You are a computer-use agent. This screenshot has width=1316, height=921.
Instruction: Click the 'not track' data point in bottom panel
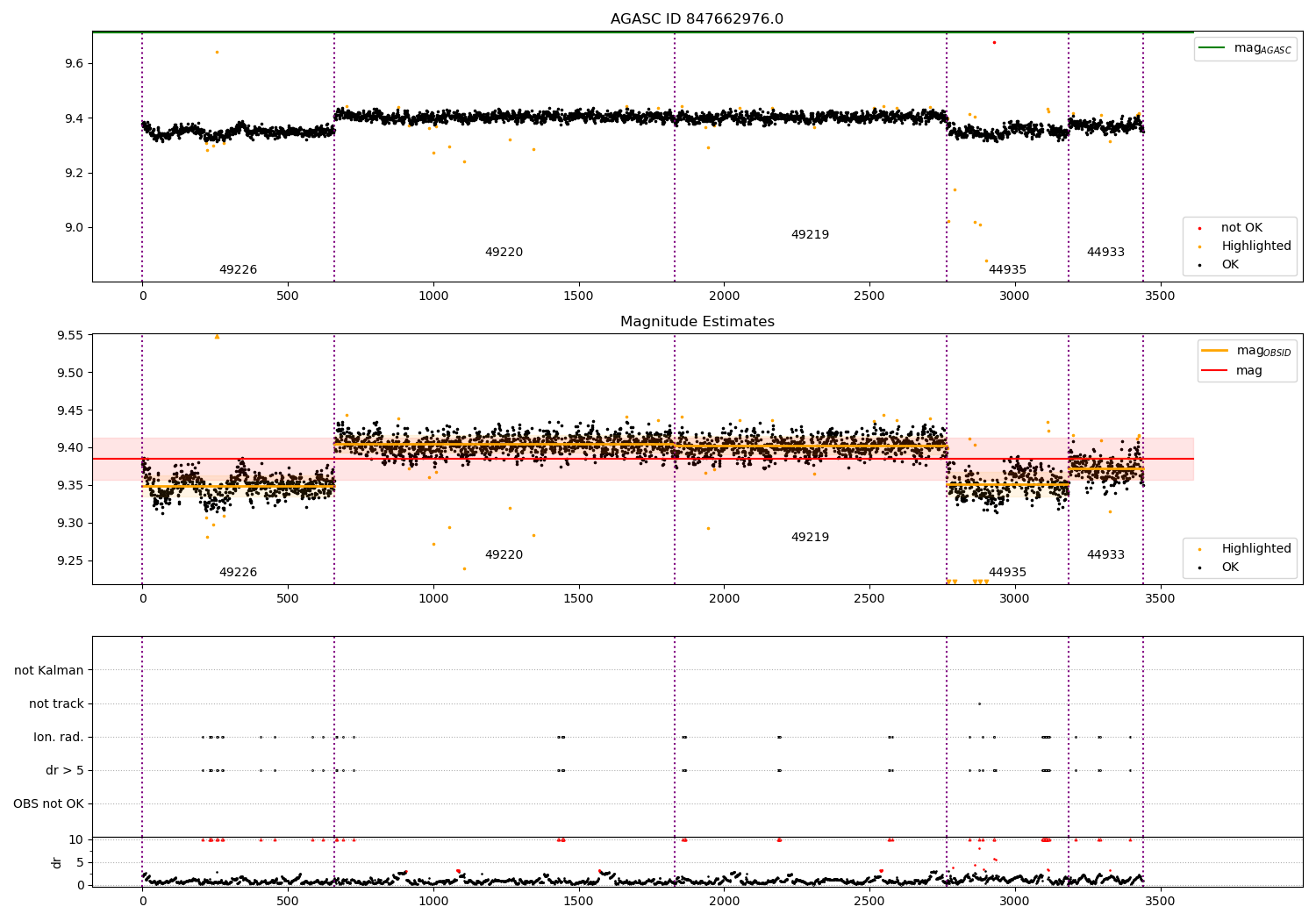979,703
